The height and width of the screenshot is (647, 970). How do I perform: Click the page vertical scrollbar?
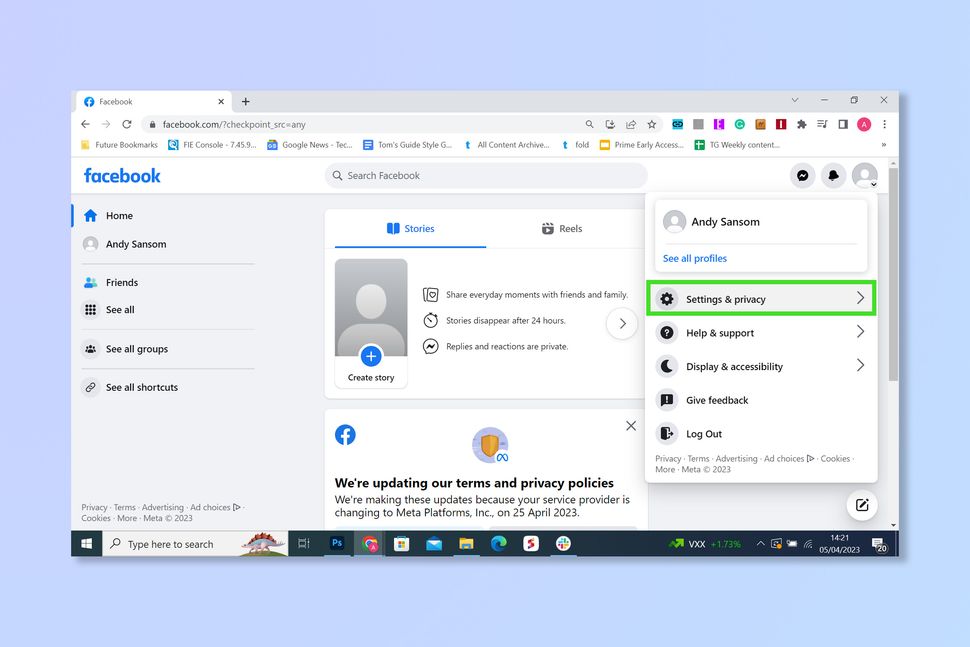(x=893, y=275)
